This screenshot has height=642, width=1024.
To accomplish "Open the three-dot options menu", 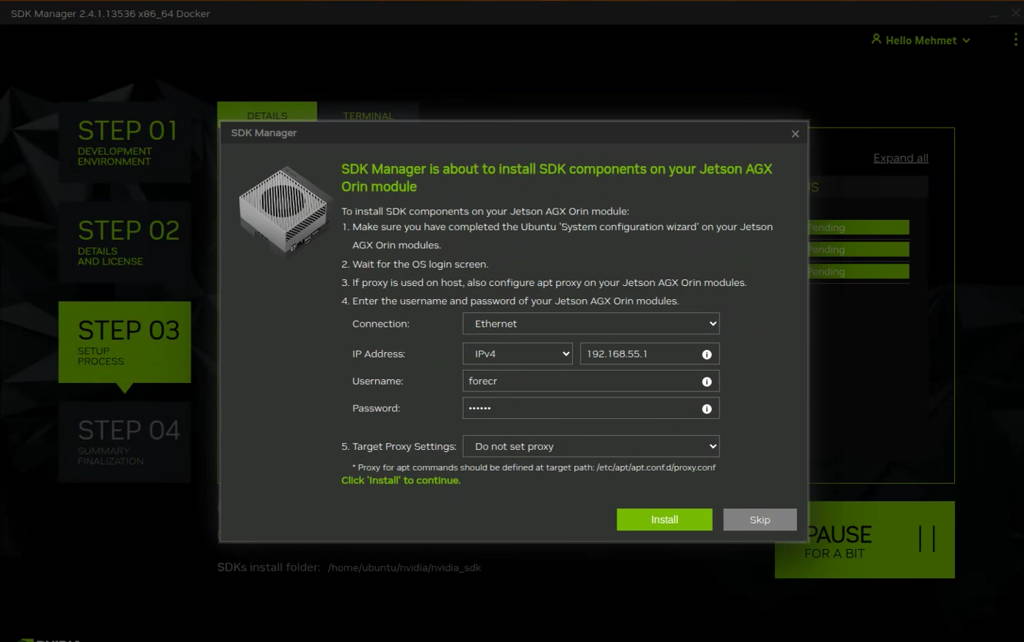I will (x=1015, y=40).
